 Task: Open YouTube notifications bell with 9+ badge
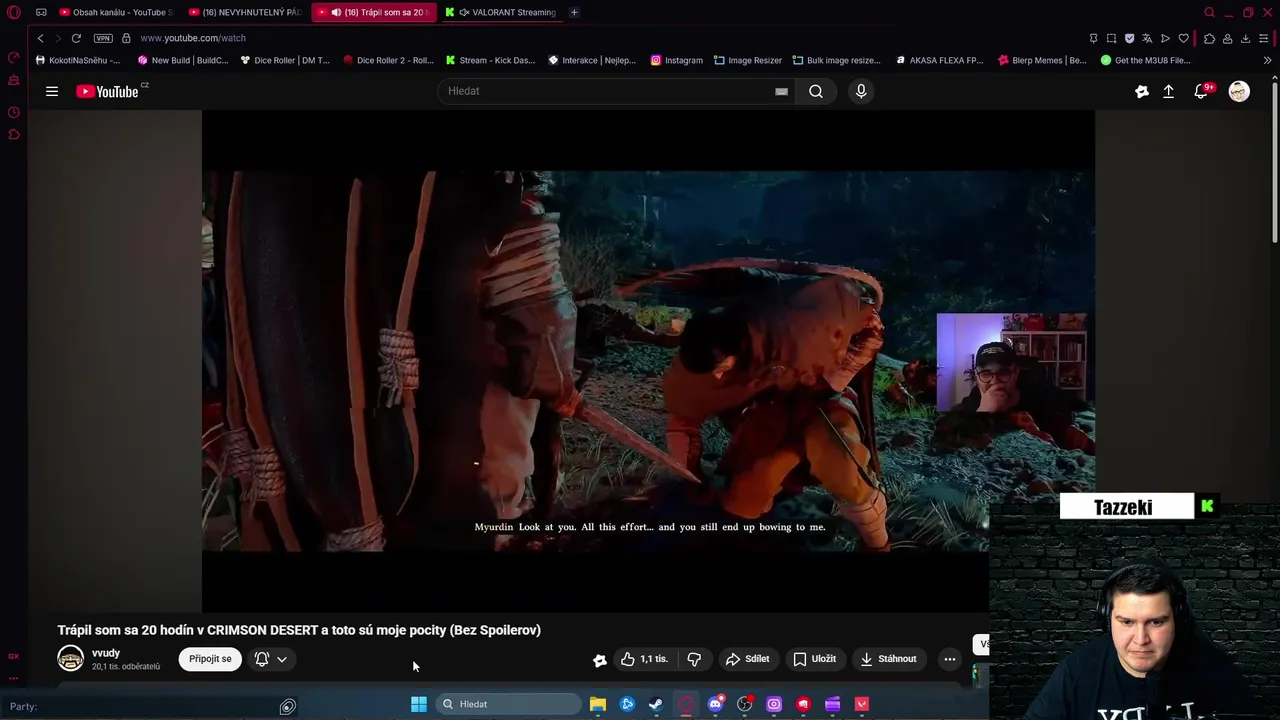[x=1201, y=91]
